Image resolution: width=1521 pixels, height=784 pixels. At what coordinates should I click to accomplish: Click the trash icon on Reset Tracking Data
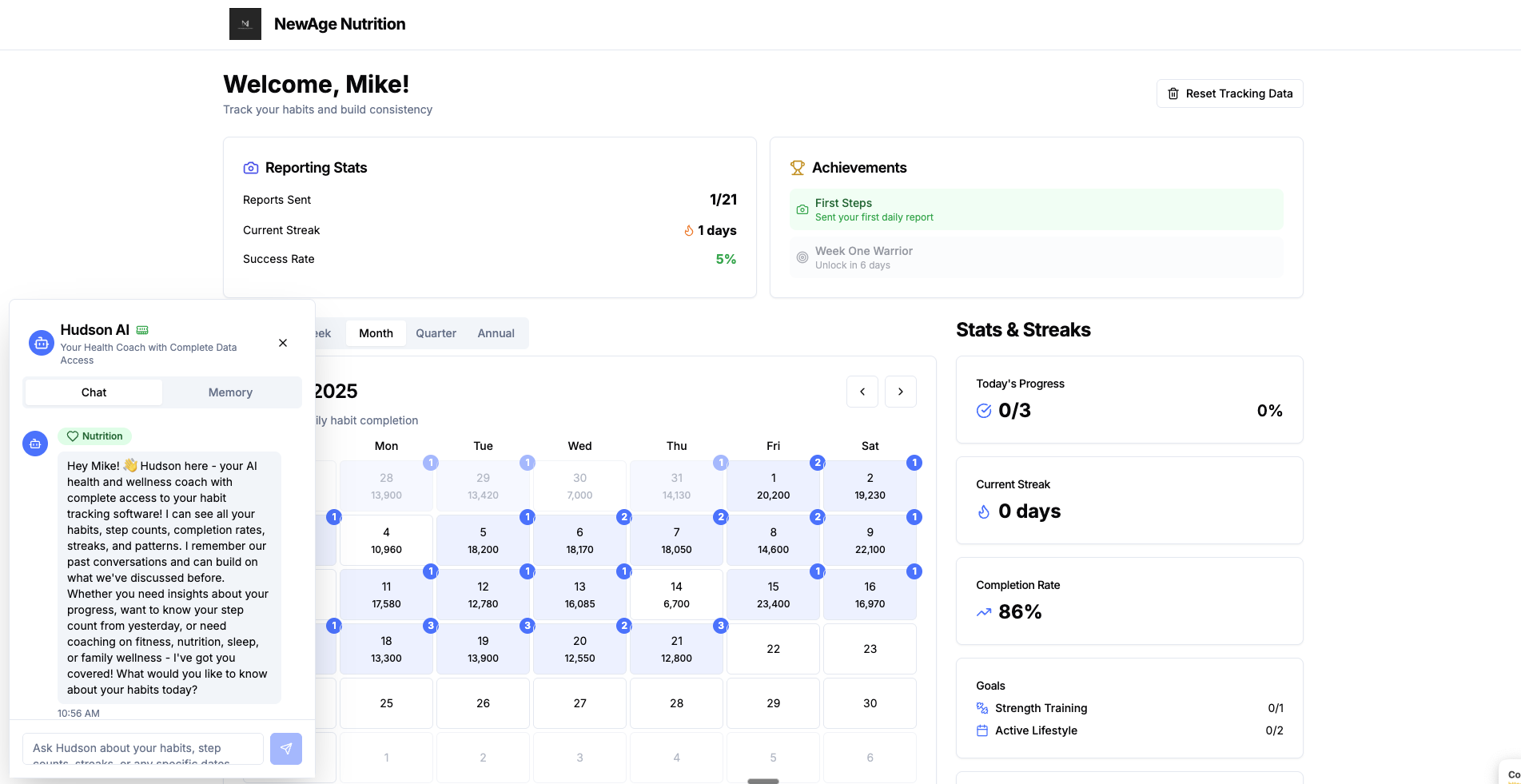tap(1173, 94)
